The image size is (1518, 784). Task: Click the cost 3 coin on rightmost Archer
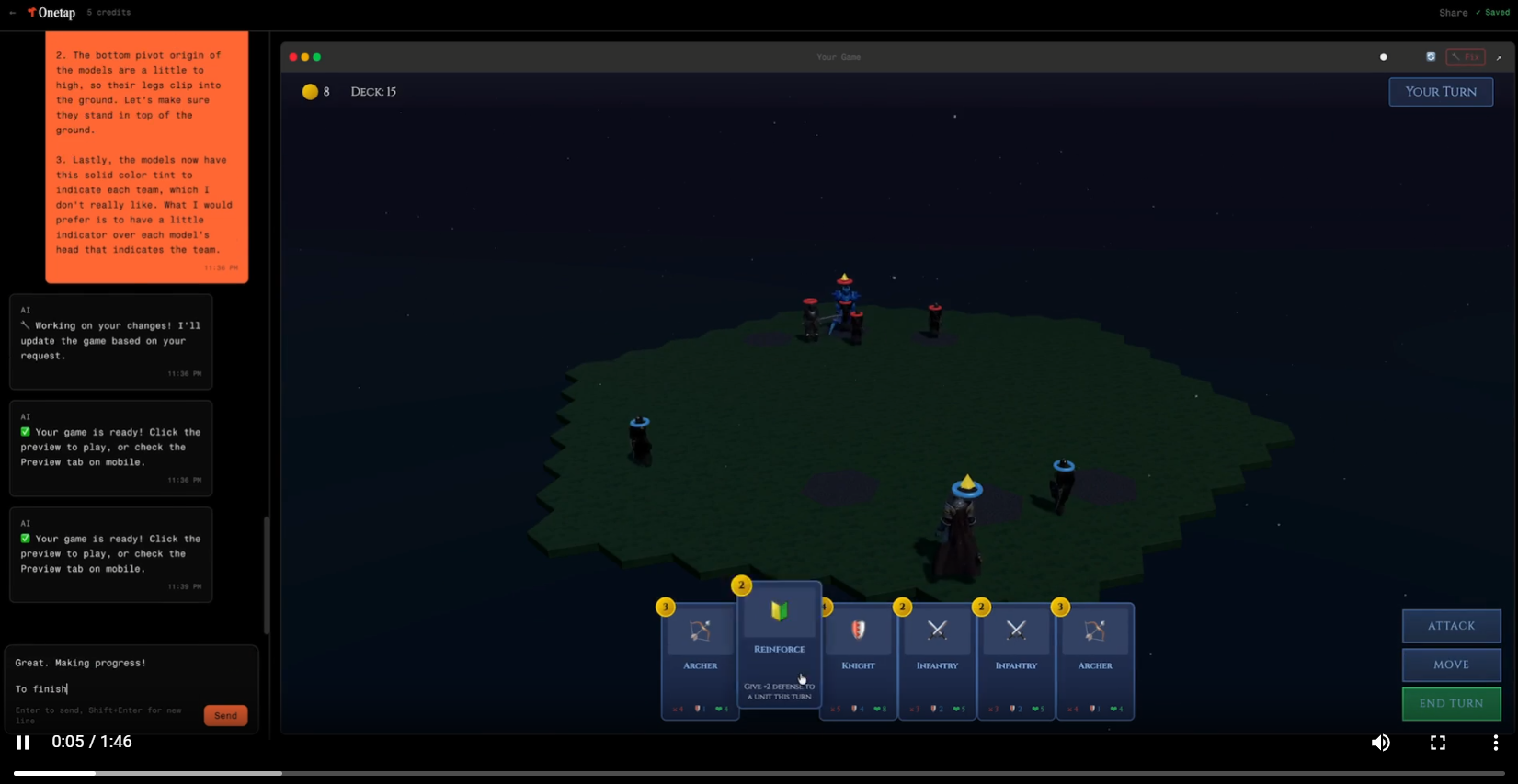(1060, 607)
